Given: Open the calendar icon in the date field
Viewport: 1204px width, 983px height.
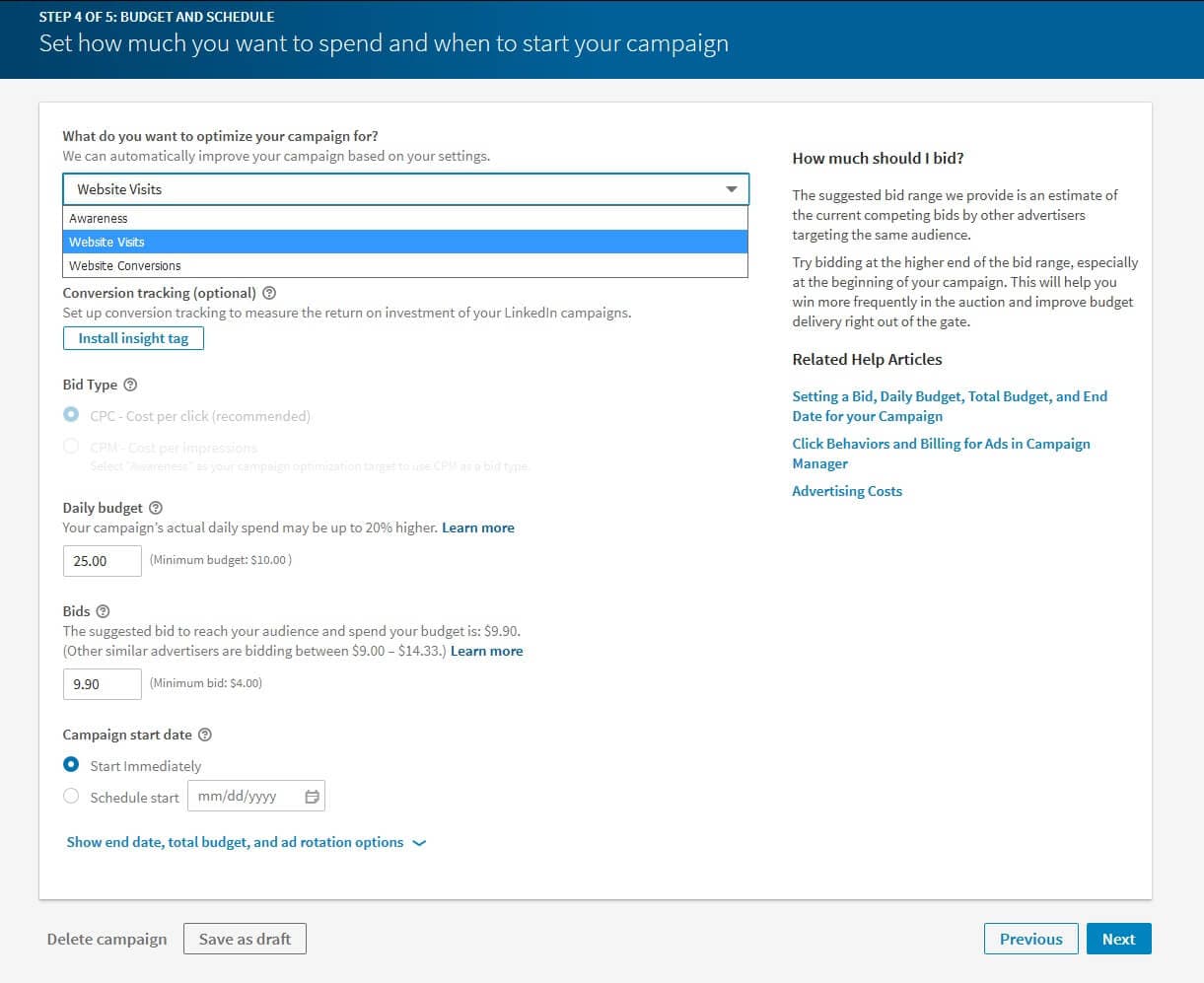Looking at the screenshot, I should 312,795.
